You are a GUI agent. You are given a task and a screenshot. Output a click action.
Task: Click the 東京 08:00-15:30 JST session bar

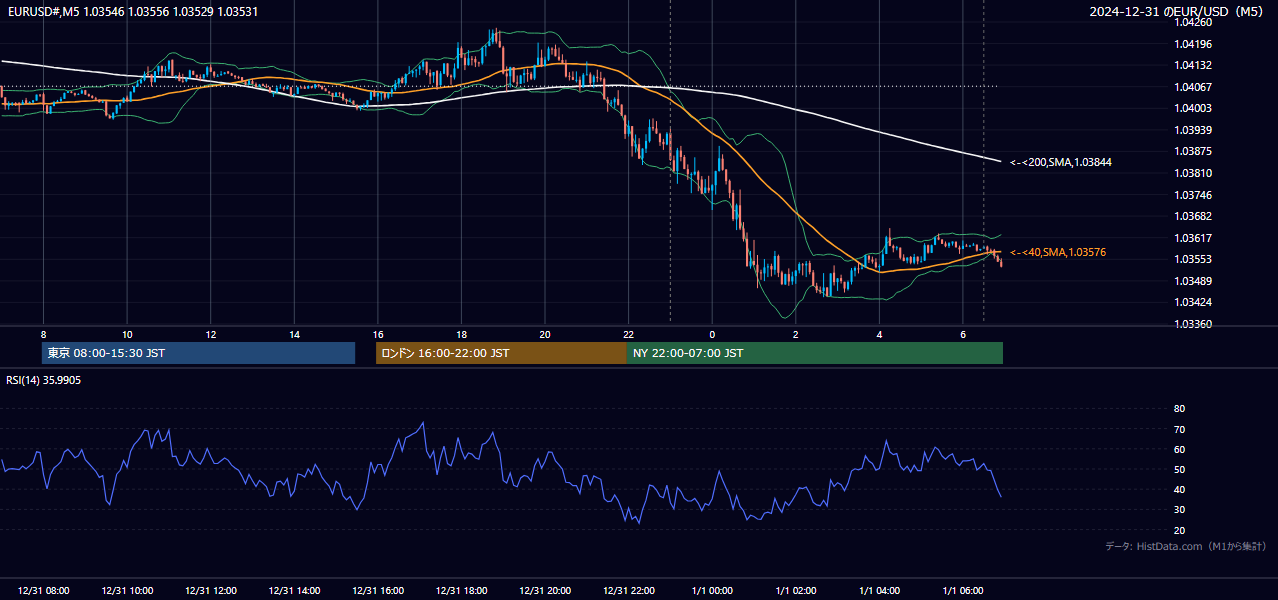pyautogui.click(x=198, y=353)
